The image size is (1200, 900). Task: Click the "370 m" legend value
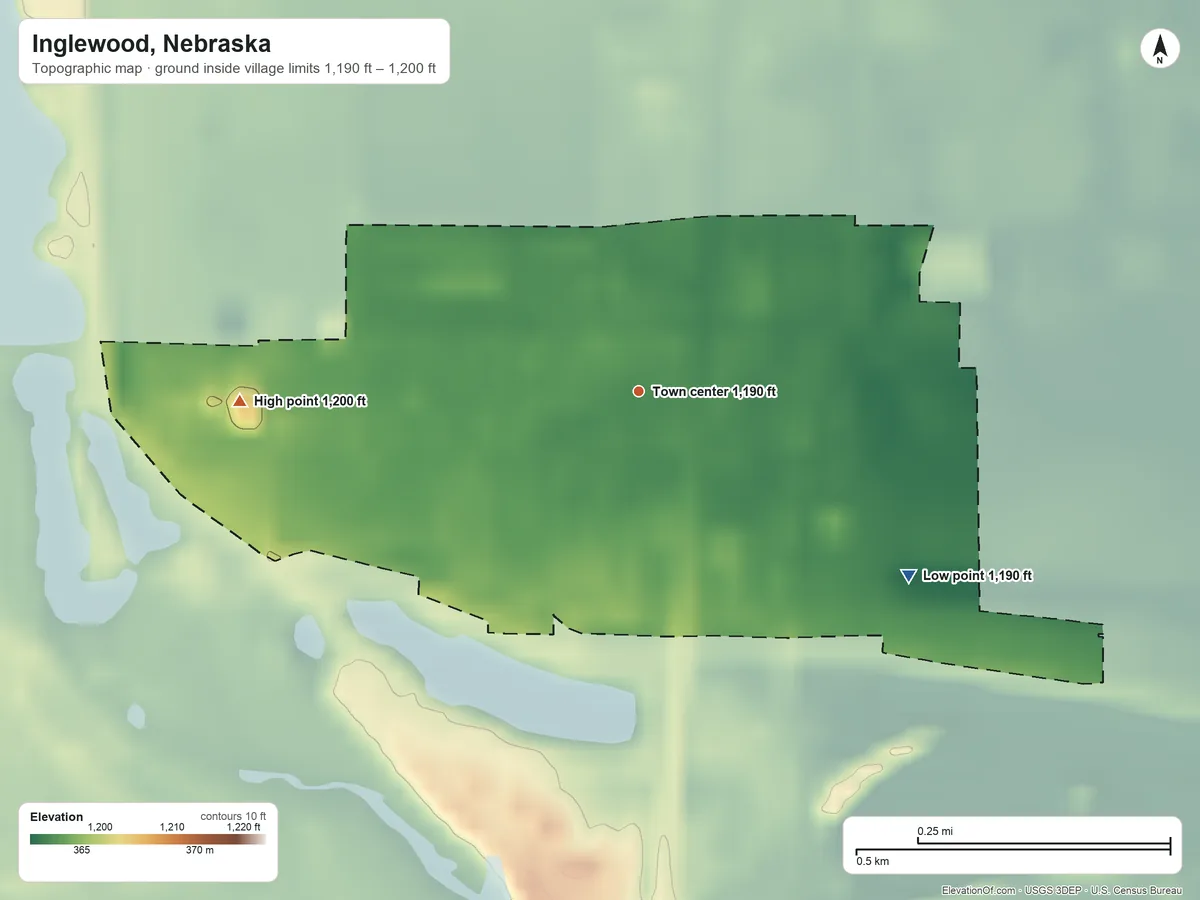[200, 850]
